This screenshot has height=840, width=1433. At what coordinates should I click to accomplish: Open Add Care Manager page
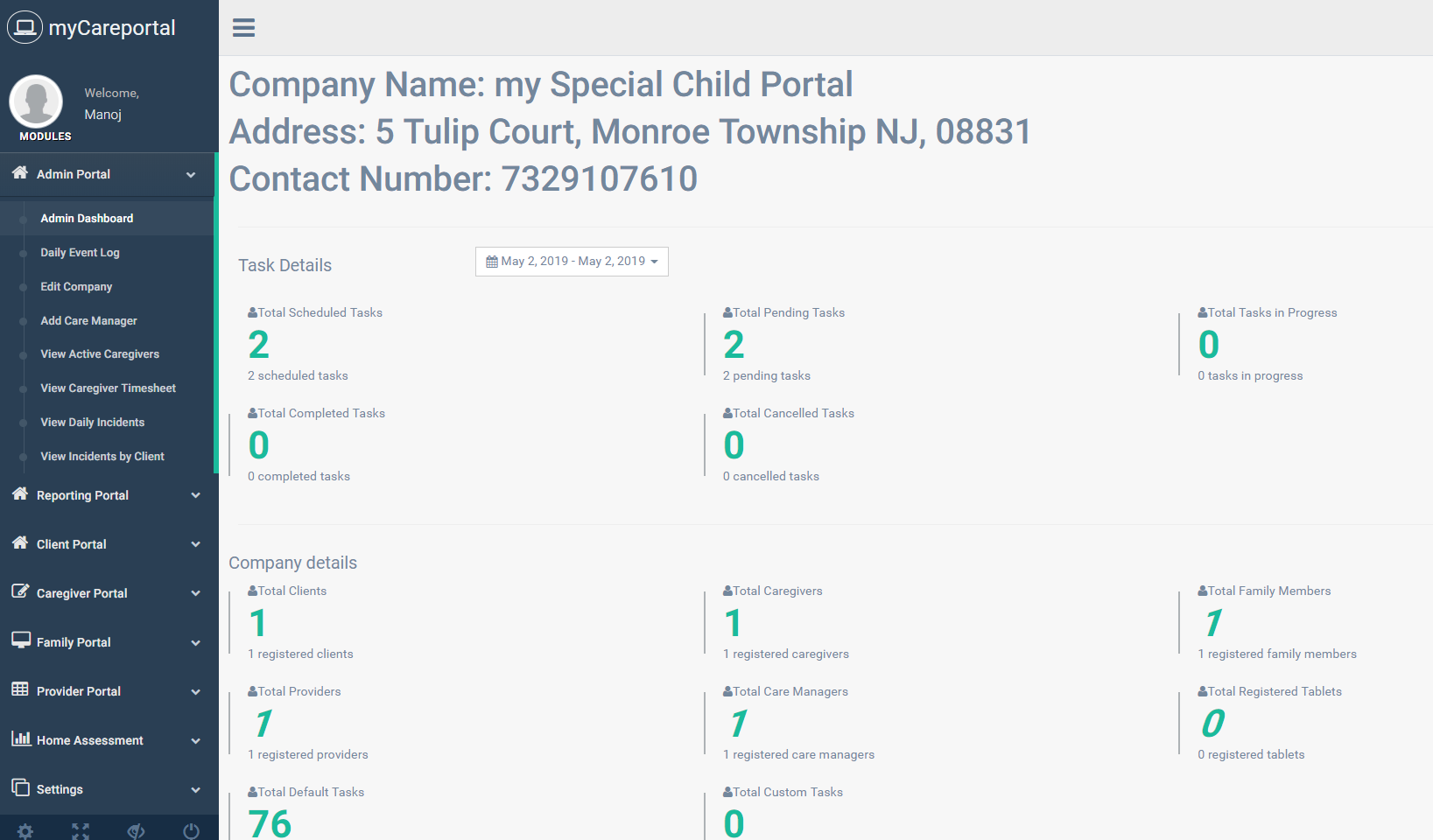point(88,321)
